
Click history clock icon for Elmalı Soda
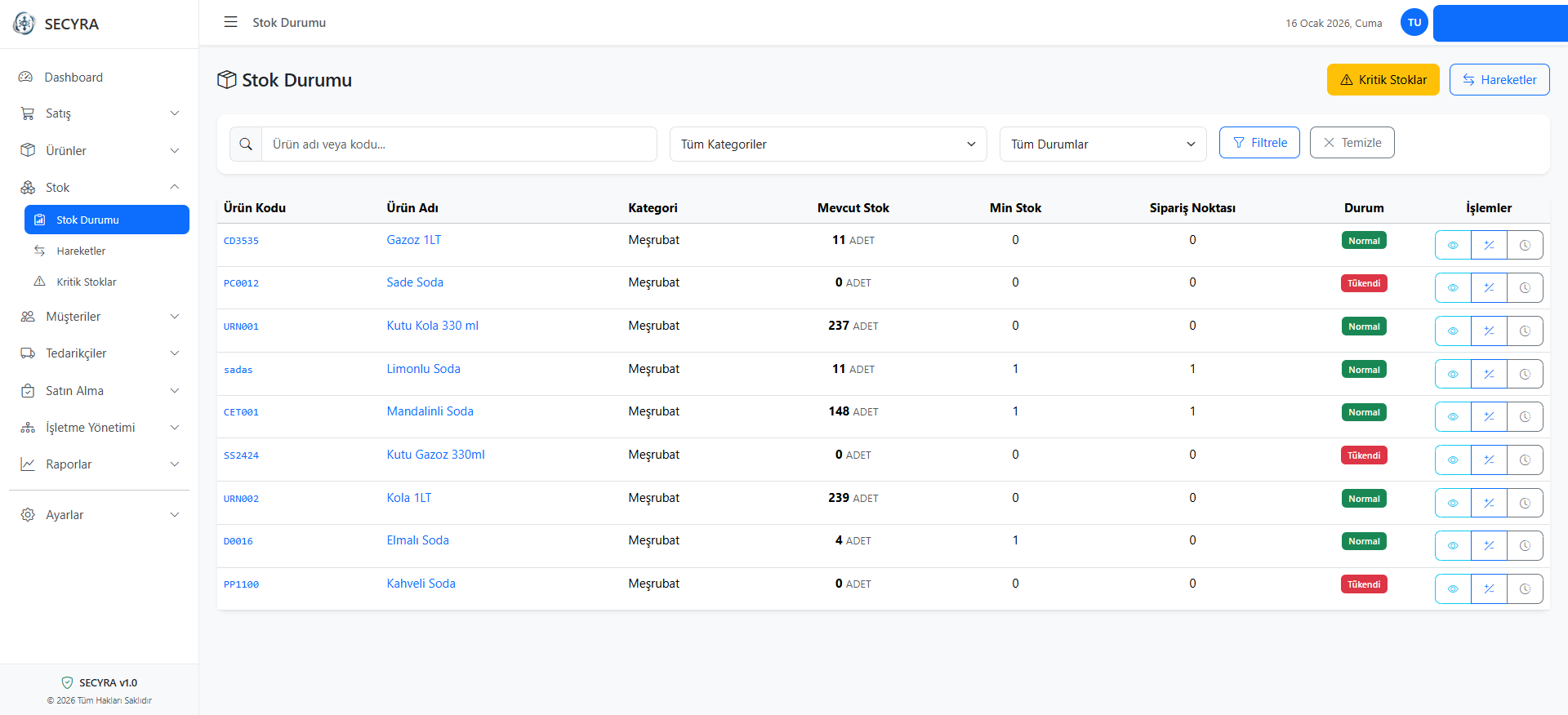[1525, 545]
